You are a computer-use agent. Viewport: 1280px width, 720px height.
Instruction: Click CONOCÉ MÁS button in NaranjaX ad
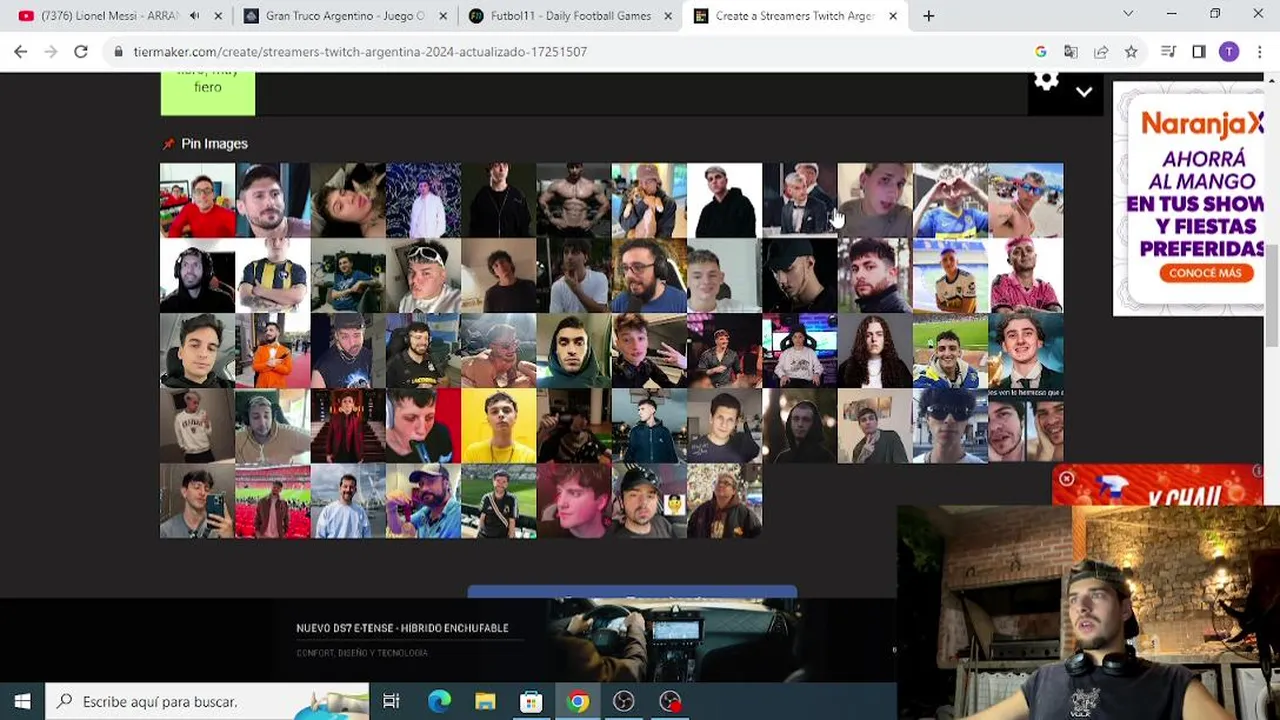1205,273
